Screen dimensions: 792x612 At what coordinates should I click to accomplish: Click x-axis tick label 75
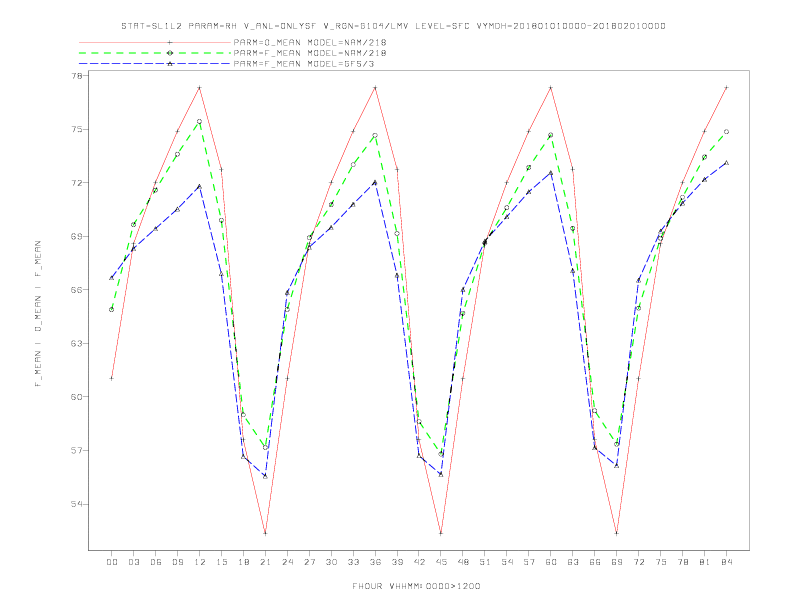point(661,562)
